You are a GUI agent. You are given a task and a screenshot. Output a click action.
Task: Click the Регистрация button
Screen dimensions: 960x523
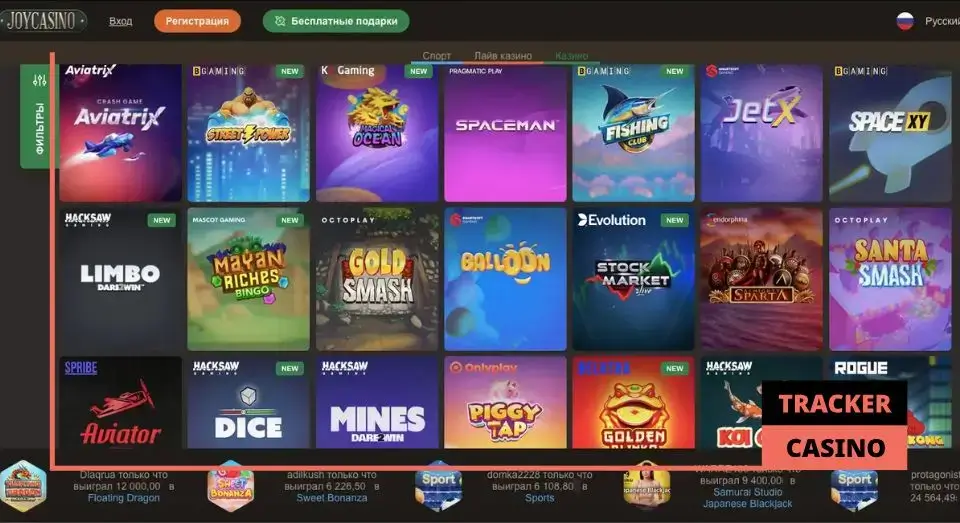click(197, 21)
